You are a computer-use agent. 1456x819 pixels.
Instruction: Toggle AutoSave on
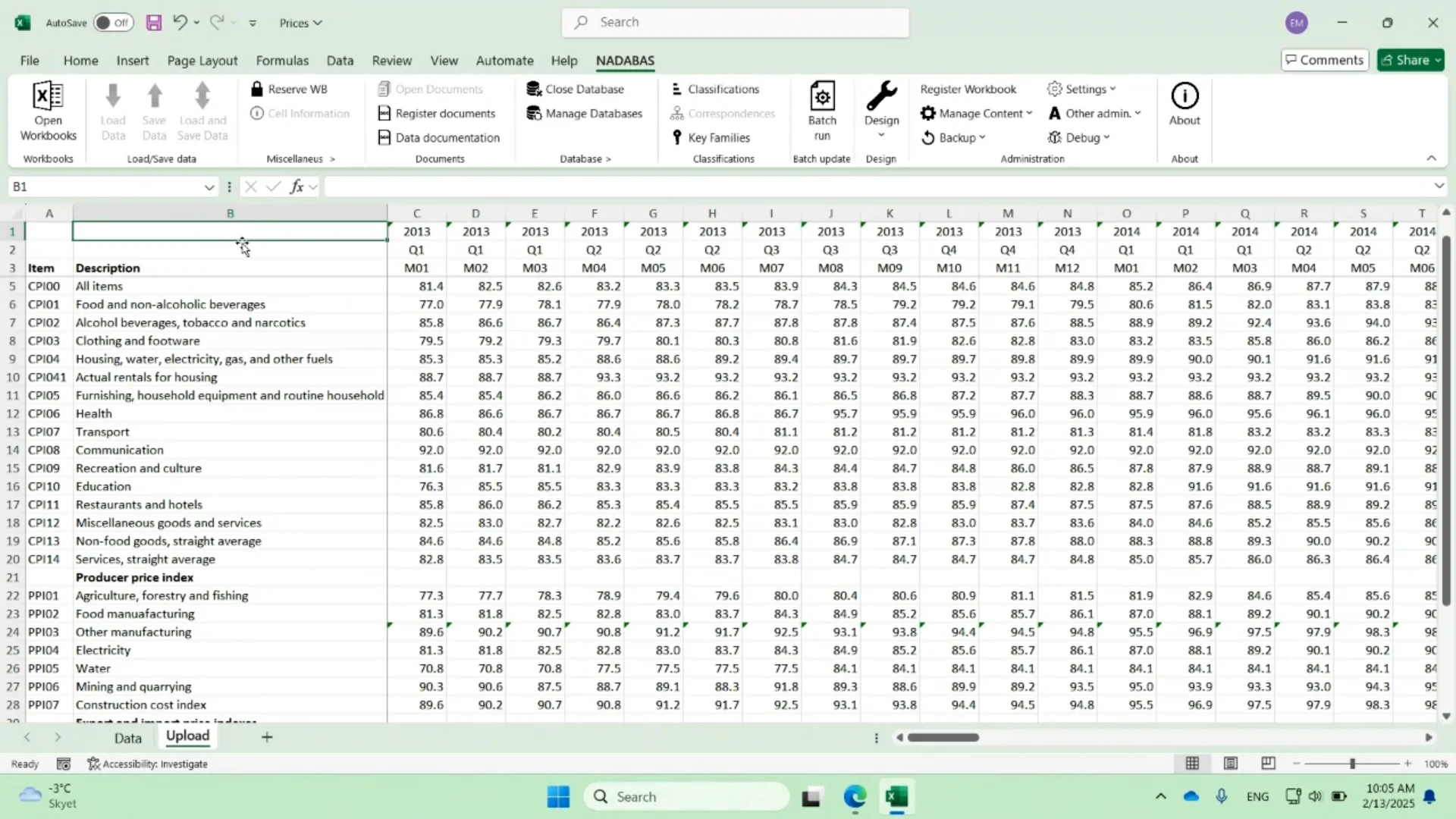[112, 23]
